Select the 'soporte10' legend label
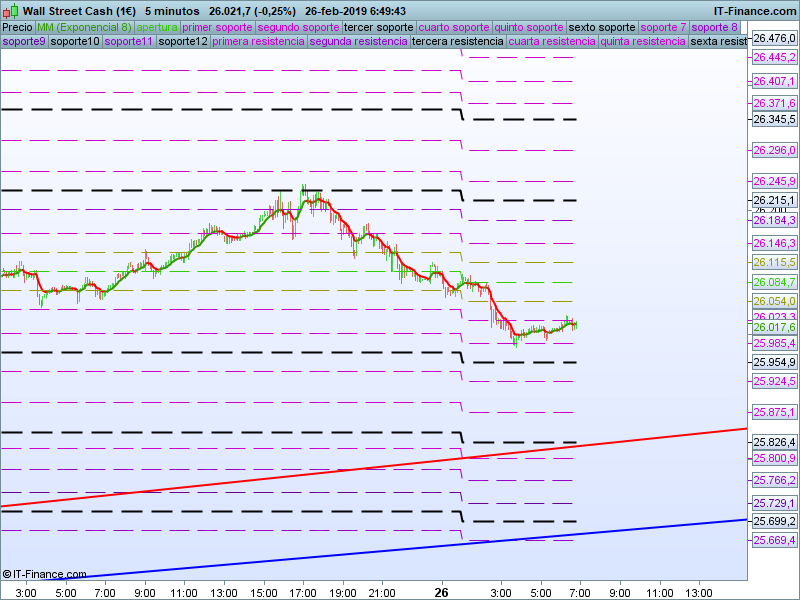The image size is (800, 600). (x=75, y=41)
